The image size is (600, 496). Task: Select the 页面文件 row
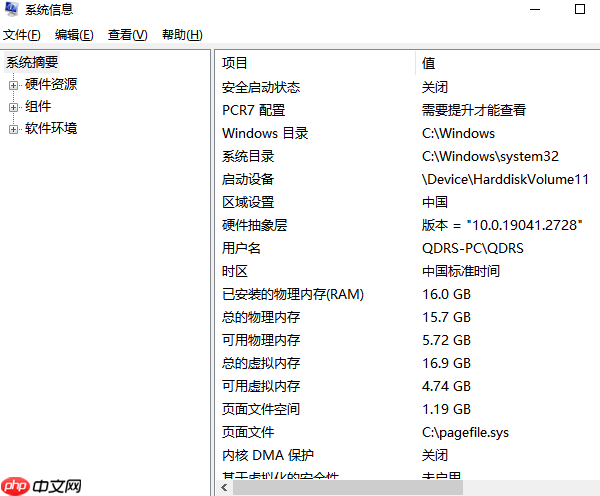pyautogui.click(x=409, y=432)
